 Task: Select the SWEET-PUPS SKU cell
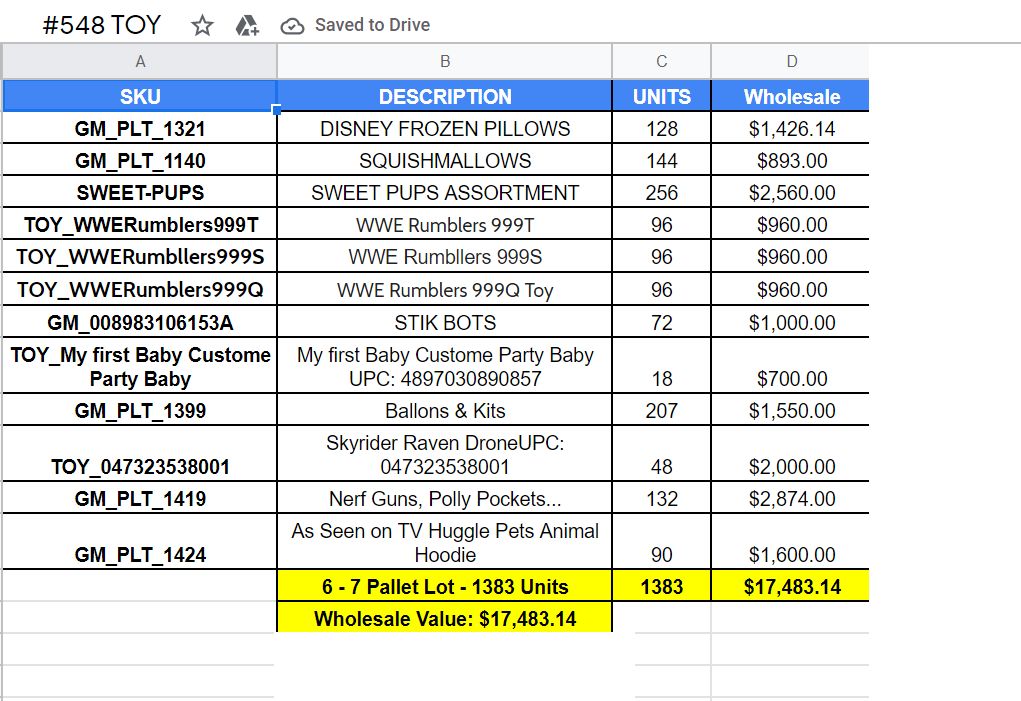tap(140, 193)
